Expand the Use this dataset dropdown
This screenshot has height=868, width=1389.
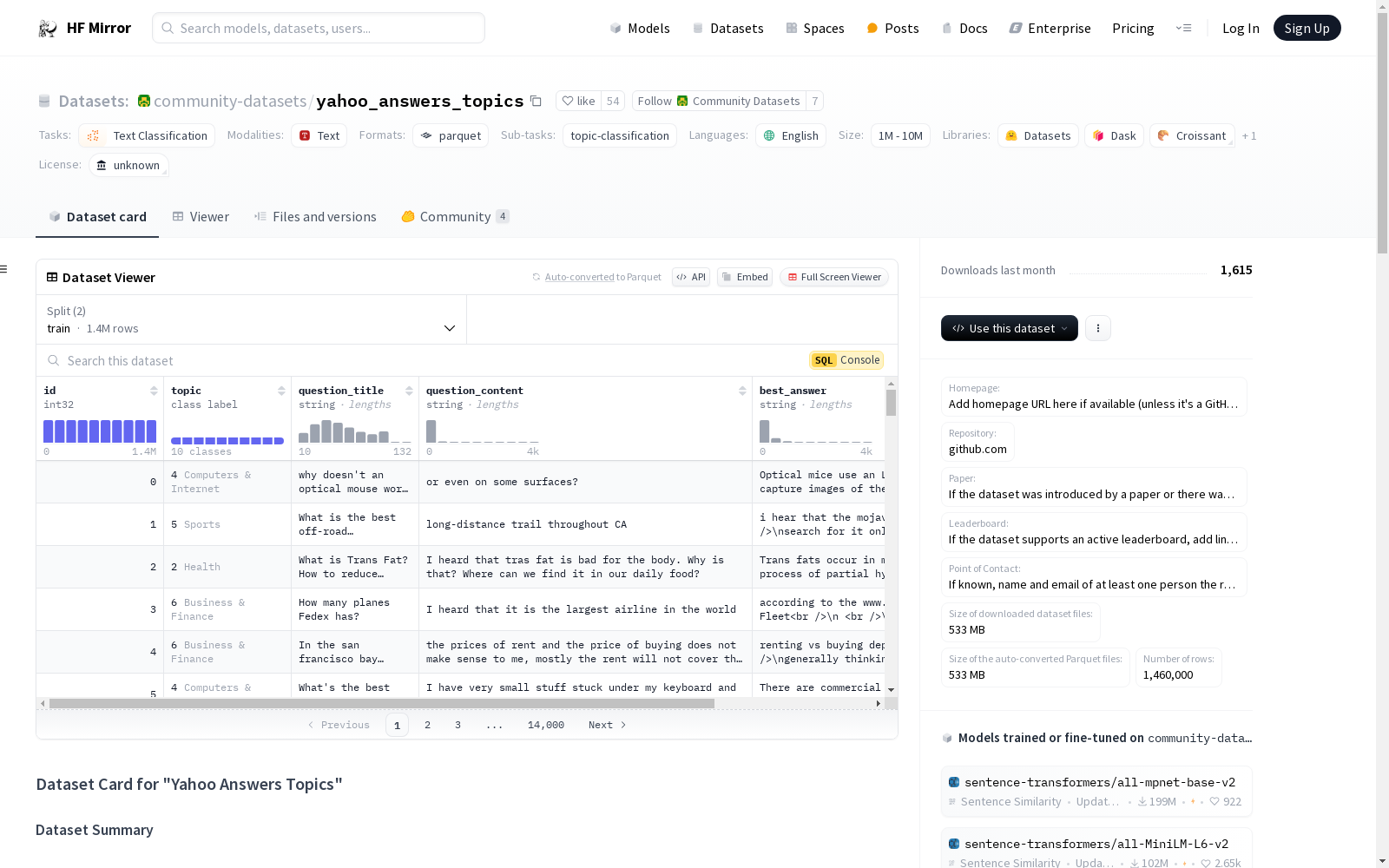click(x=1010, y=328)
